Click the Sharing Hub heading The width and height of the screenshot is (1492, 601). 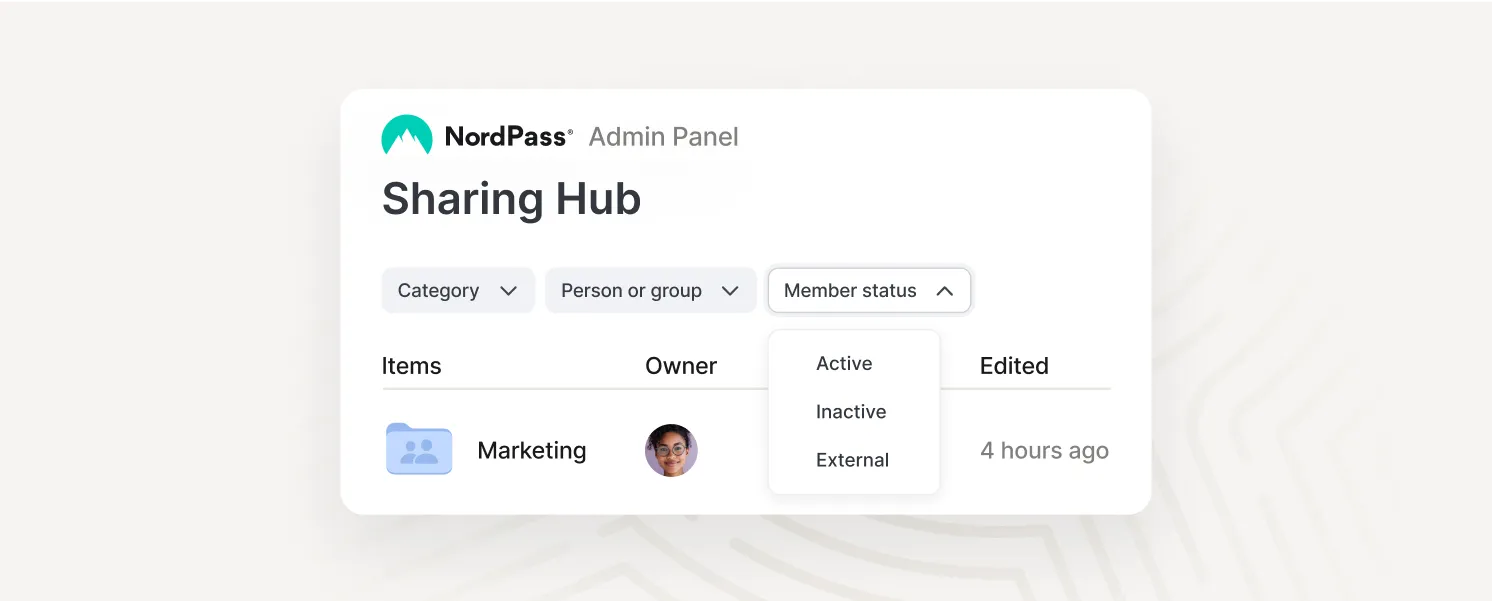pos(511,199)
